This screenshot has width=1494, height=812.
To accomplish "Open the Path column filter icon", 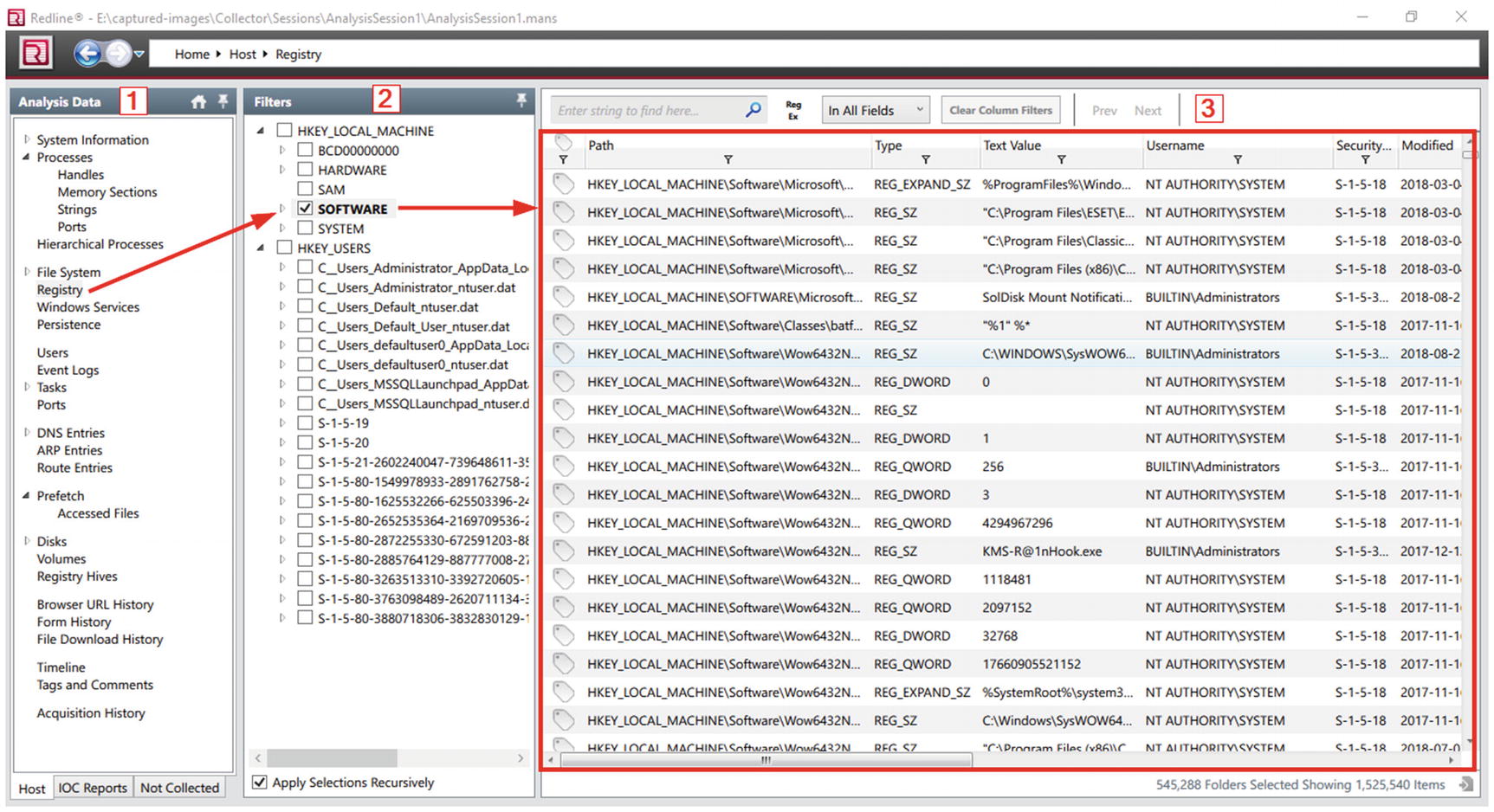I will 728,160.
